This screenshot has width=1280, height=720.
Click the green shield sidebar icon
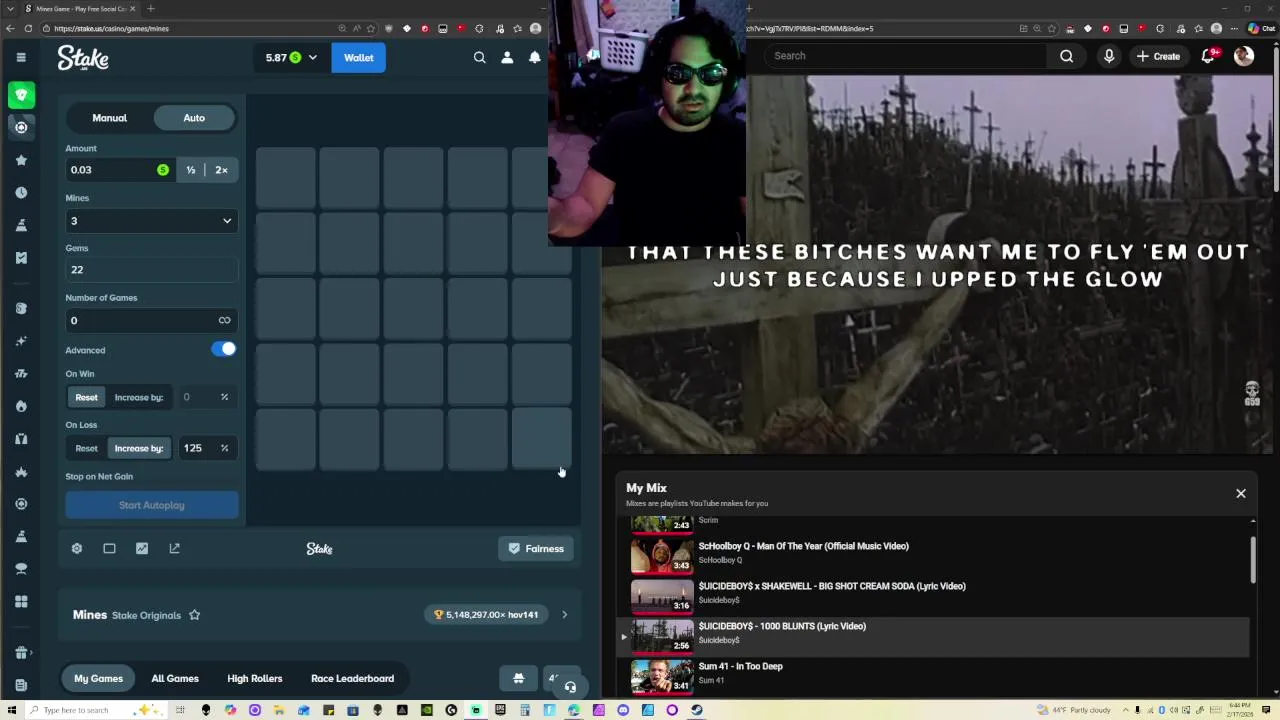pyautogui.click(x=21, y=95)
